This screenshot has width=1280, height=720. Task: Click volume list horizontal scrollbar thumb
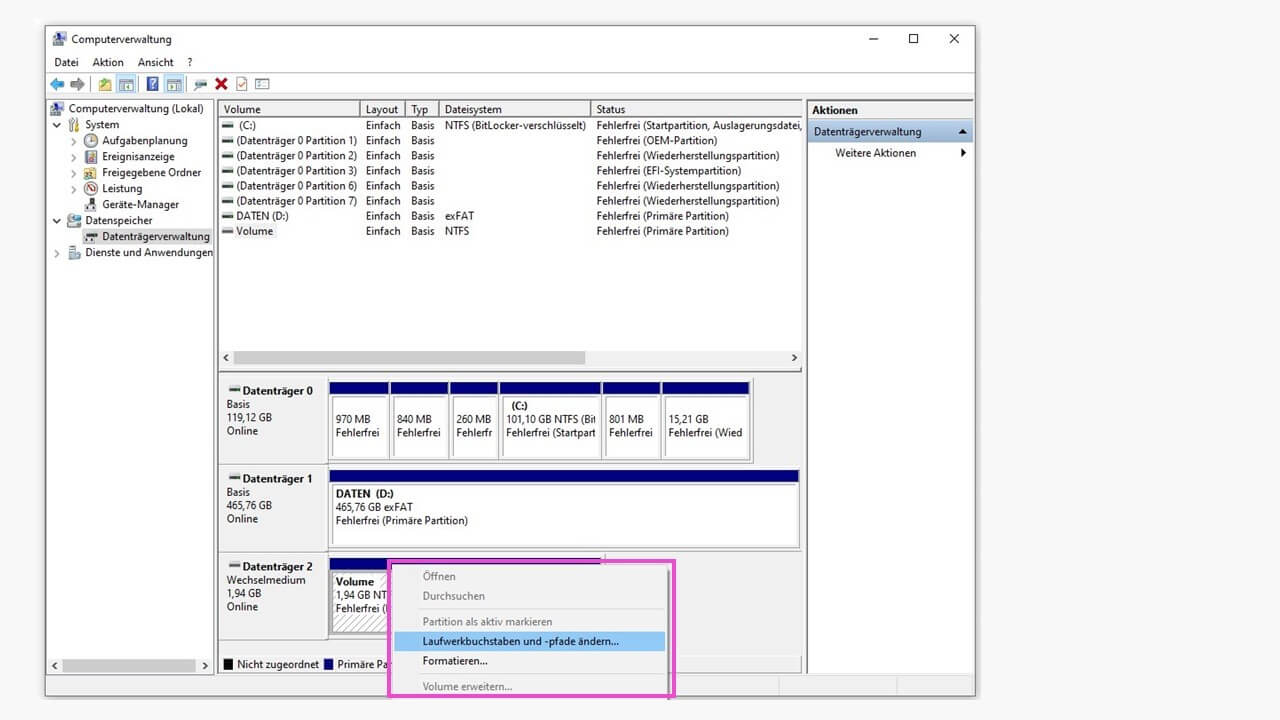[409, 357]
